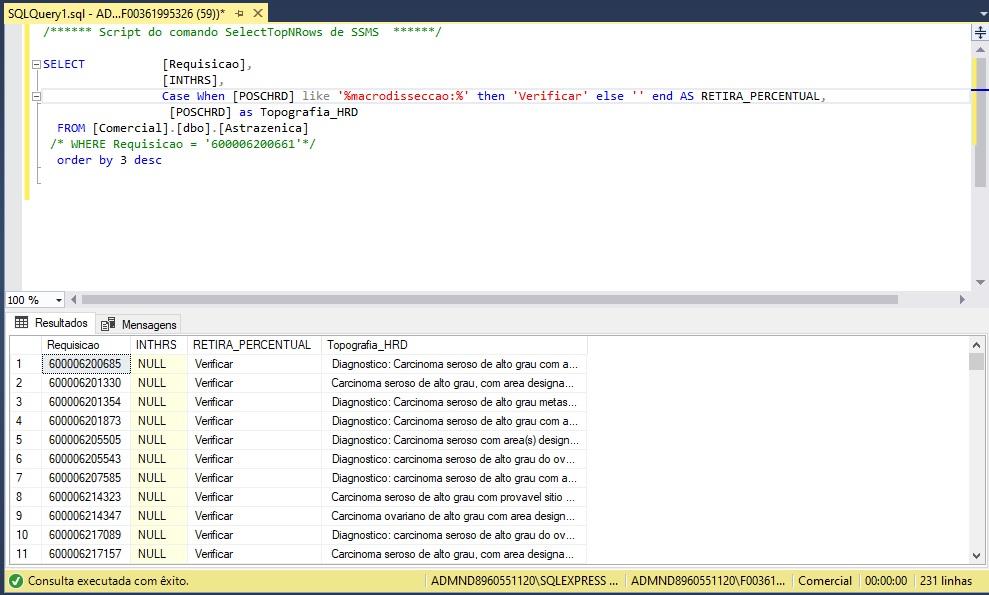Click status text Consulta executada com êxito
The width and height of the screenshot is (989, 595).
pos(108,581)
